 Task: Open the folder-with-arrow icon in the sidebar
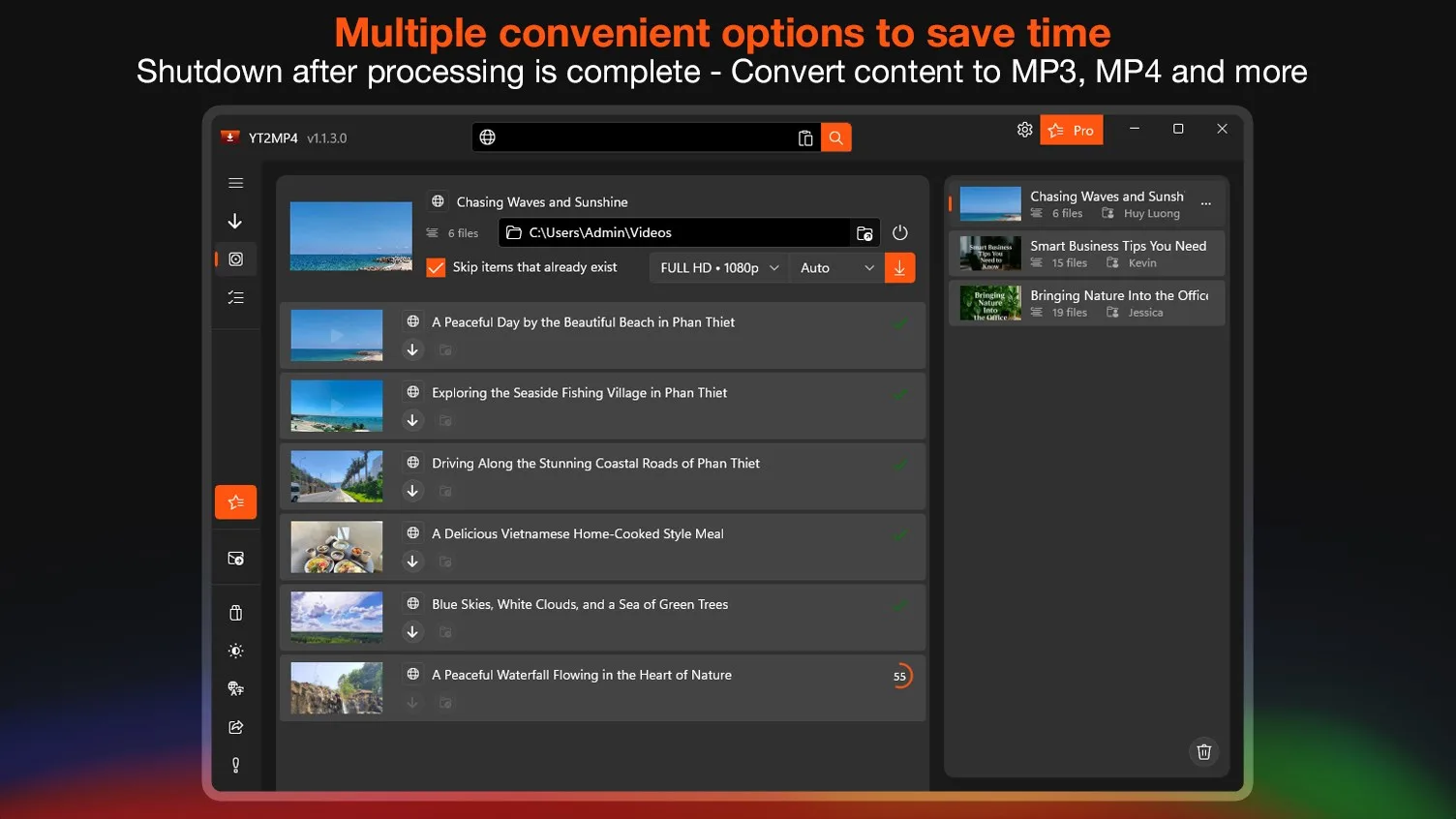point(235,559)
